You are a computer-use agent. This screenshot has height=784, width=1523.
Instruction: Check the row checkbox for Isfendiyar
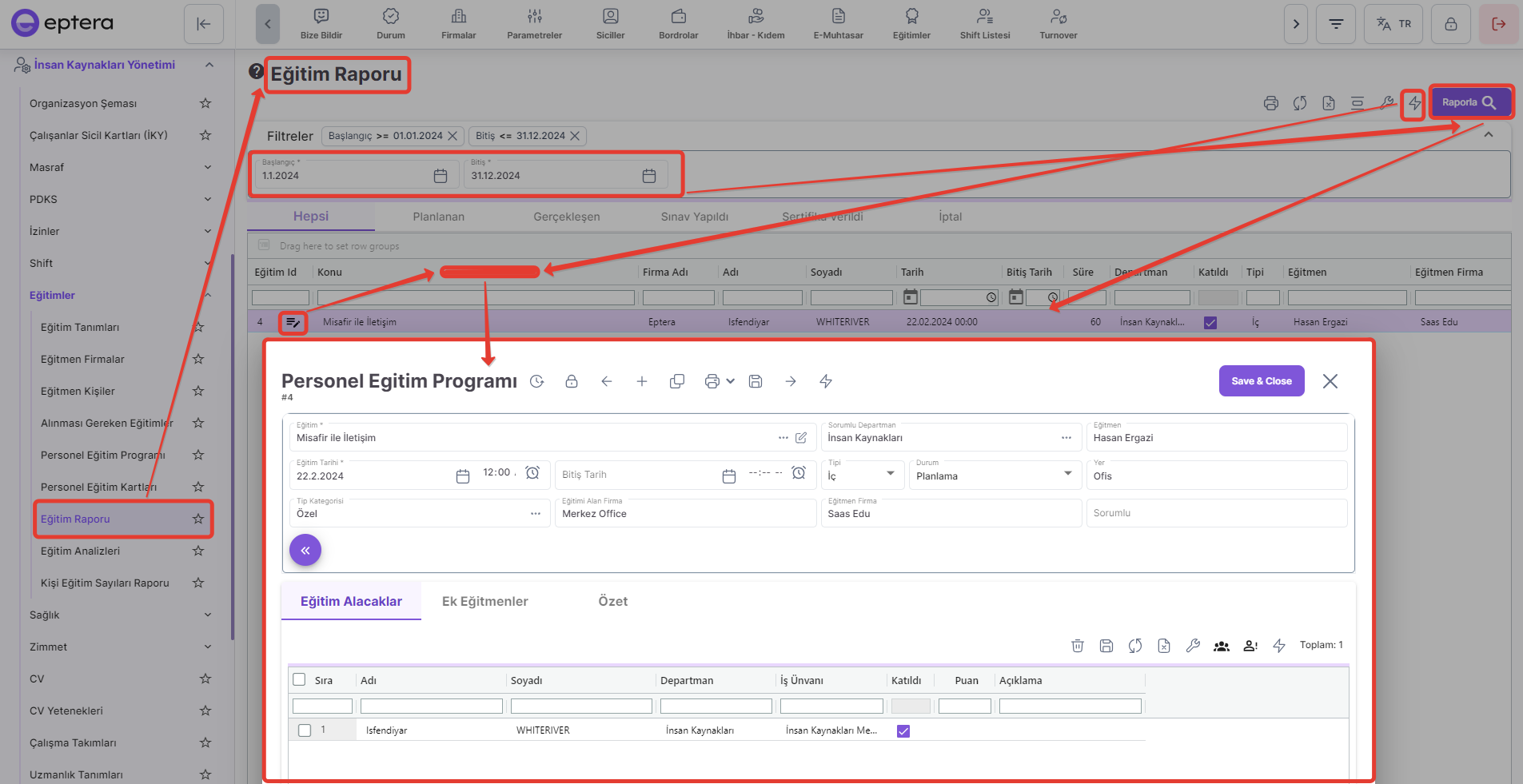coord(305,730)
